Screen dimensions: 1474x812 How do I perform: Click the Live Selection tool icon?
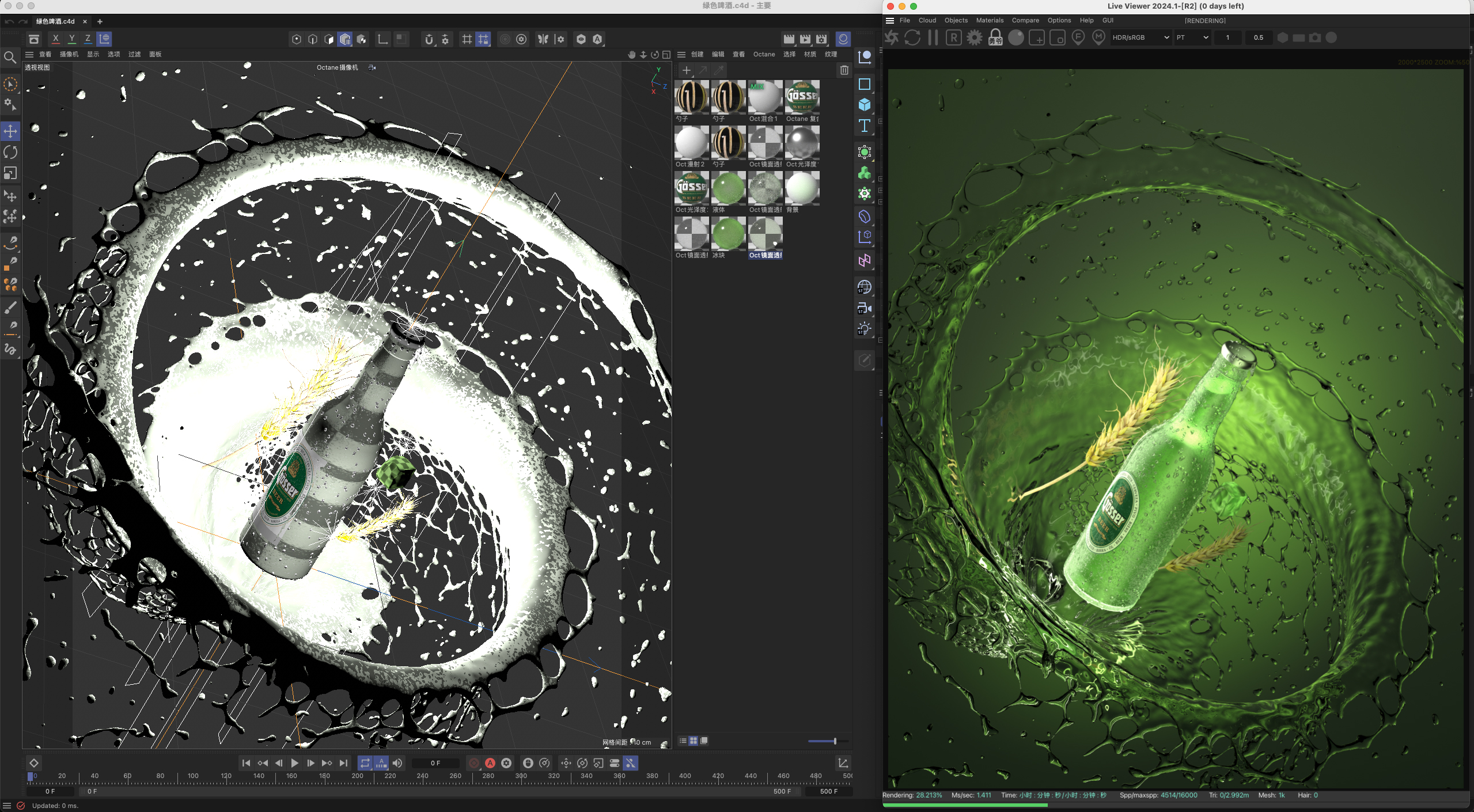(x=10, y=85)
